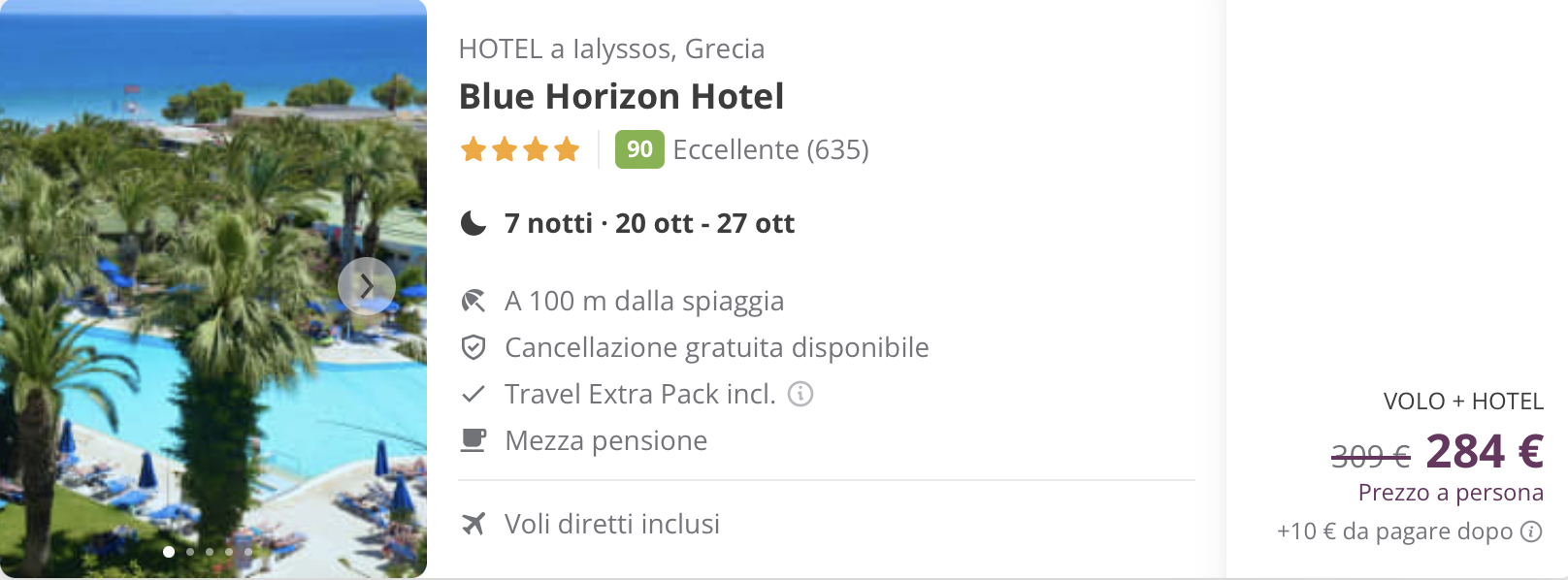Open the Blue Horizon Hotel title
Viewport: 1568px width, 580px height.
(x=621, y=97)
